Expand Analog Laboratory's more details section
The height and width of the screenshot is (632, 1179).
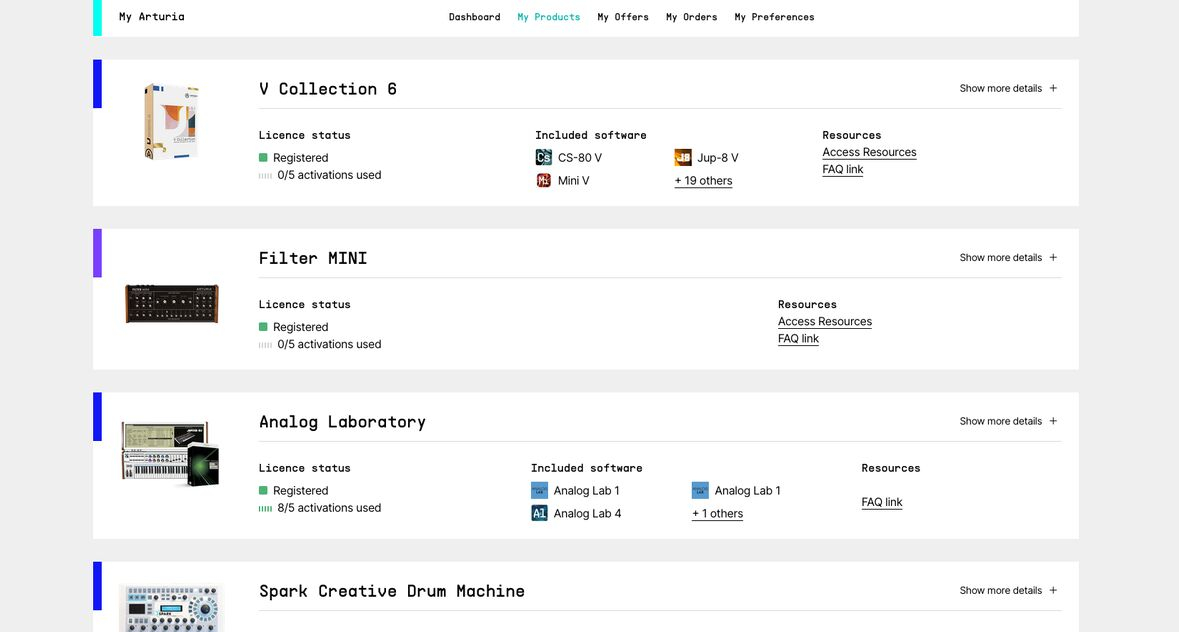coord(1008,421)
